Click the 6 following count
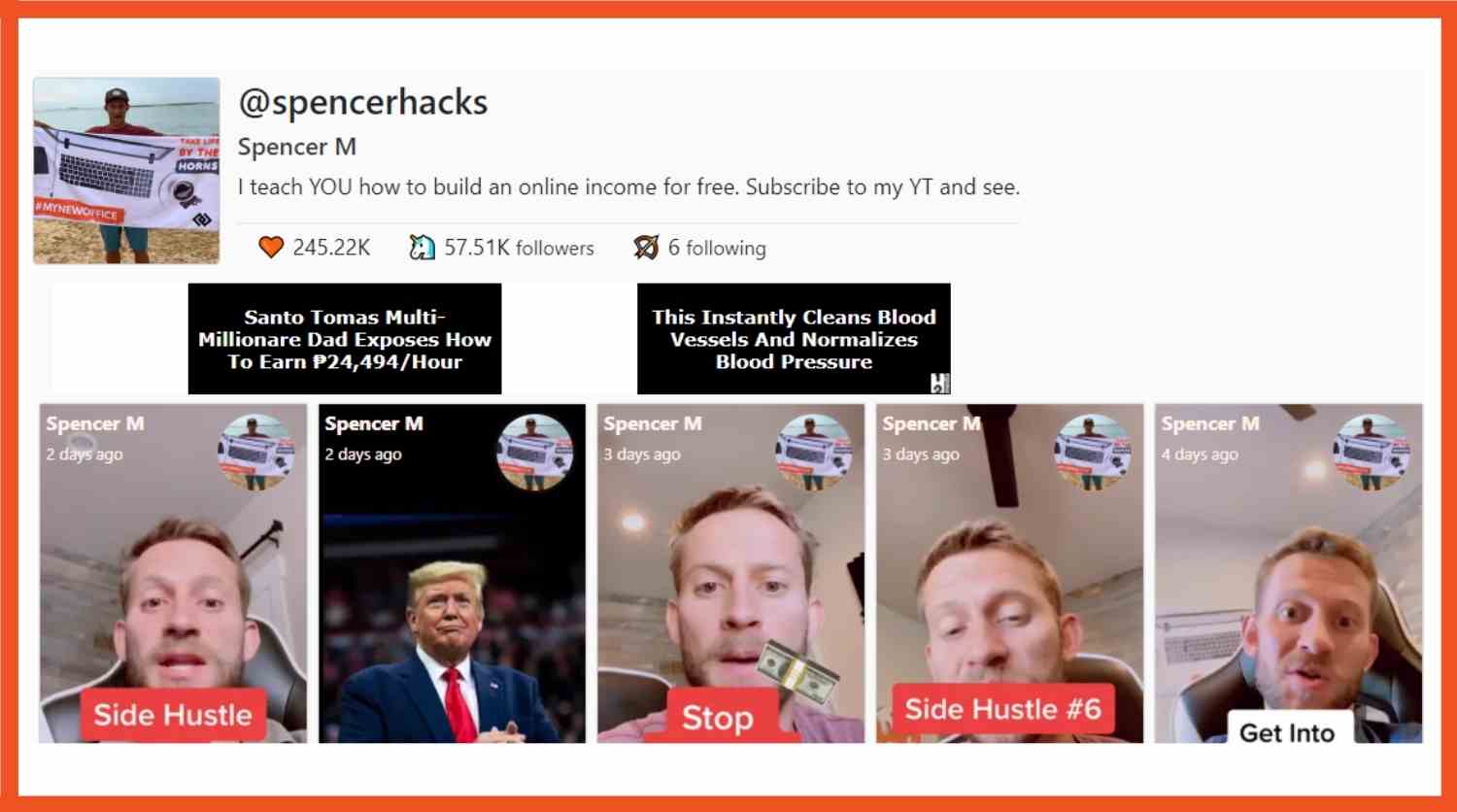The image size is (1457, 812). (x=717, y=248)
